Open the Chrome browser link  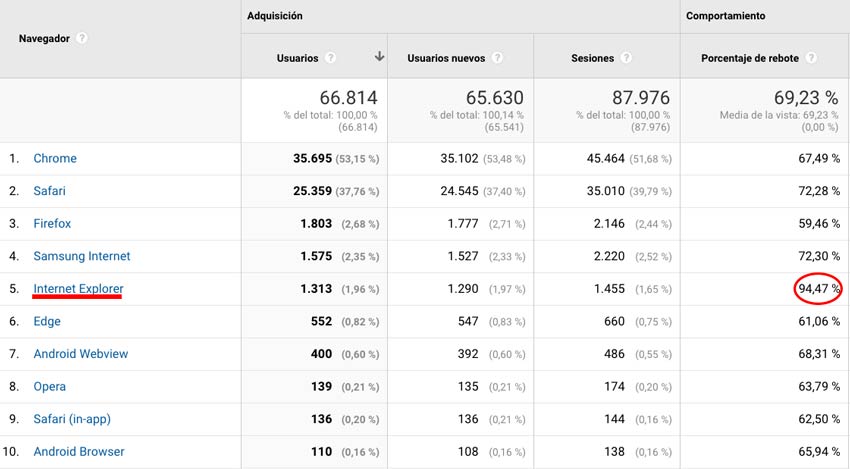pos(55,158)
